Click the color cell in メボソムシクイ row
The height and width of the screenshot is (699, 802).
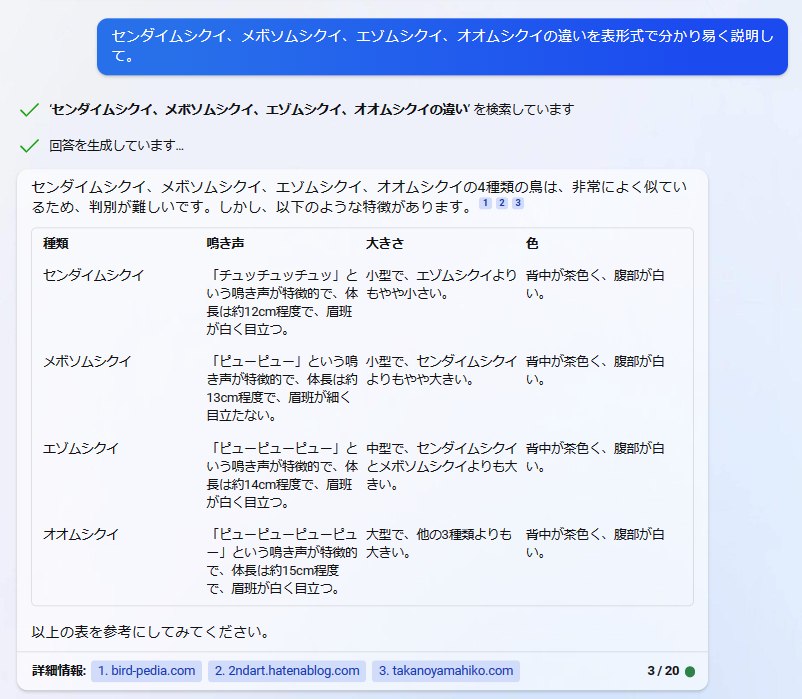point(595,370)
